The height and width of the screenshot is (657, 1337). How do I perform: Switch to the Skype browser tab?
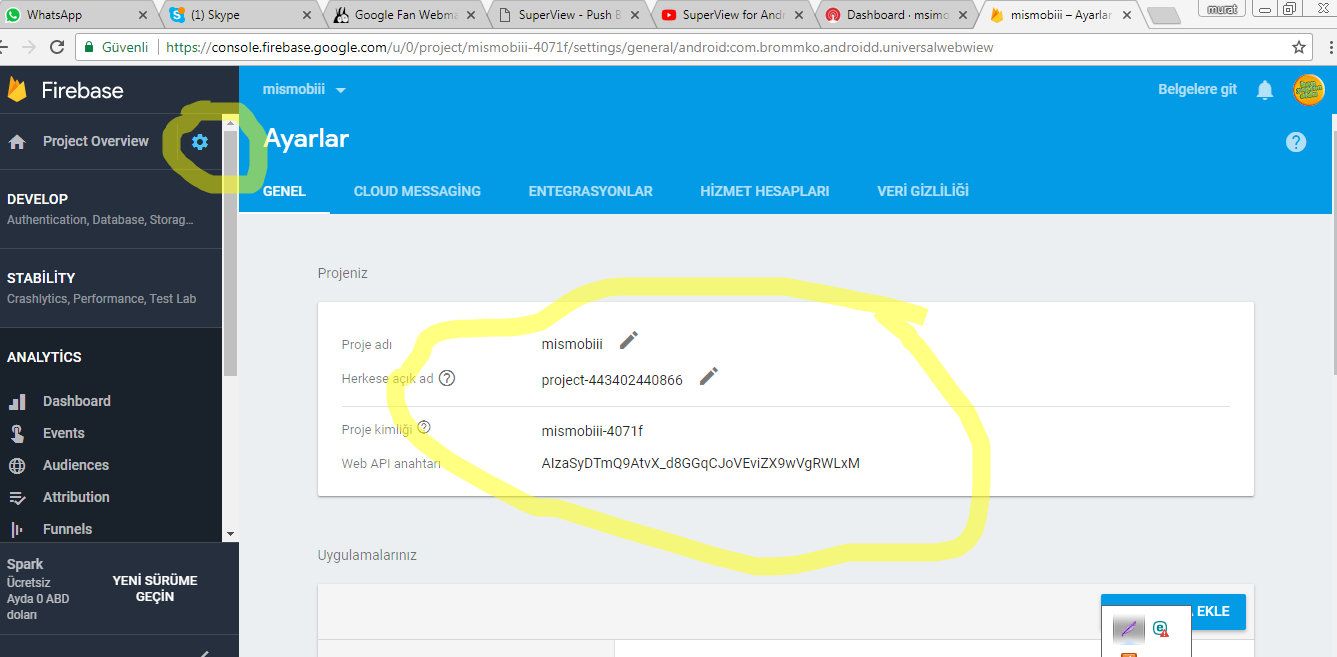[242, 15]
